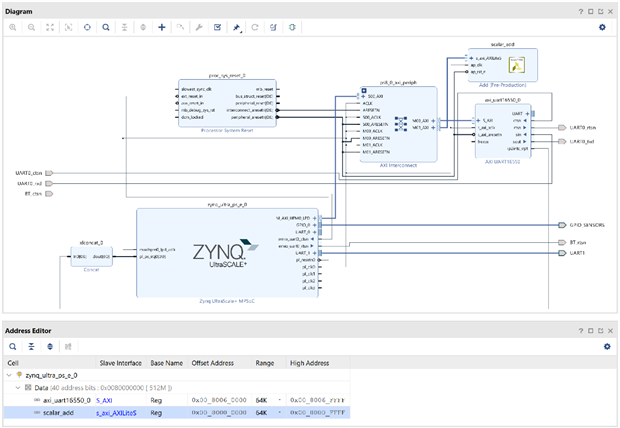Click the diagram Search magnifier icon
The width and height of the screenshot is (620, 428).
106,27
